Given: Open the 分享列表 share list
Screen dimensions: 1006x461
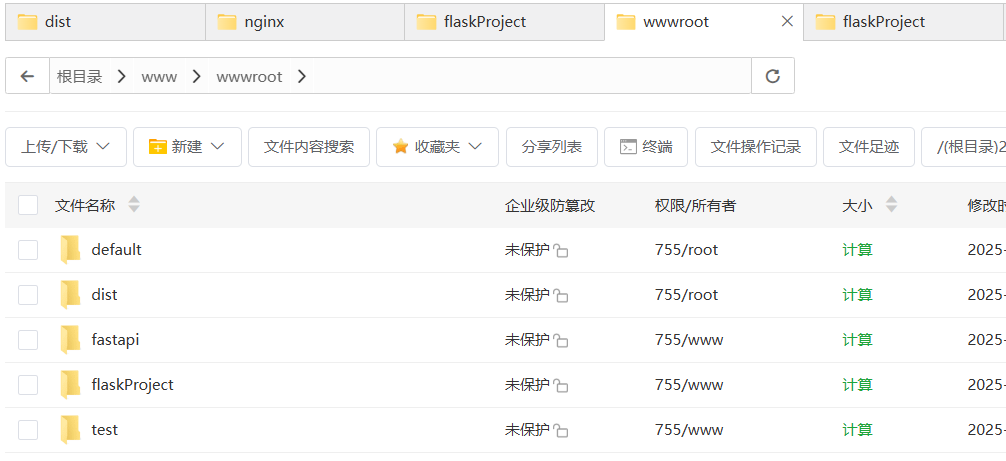Looking at the screenshot, I should (x=552, y=147).
